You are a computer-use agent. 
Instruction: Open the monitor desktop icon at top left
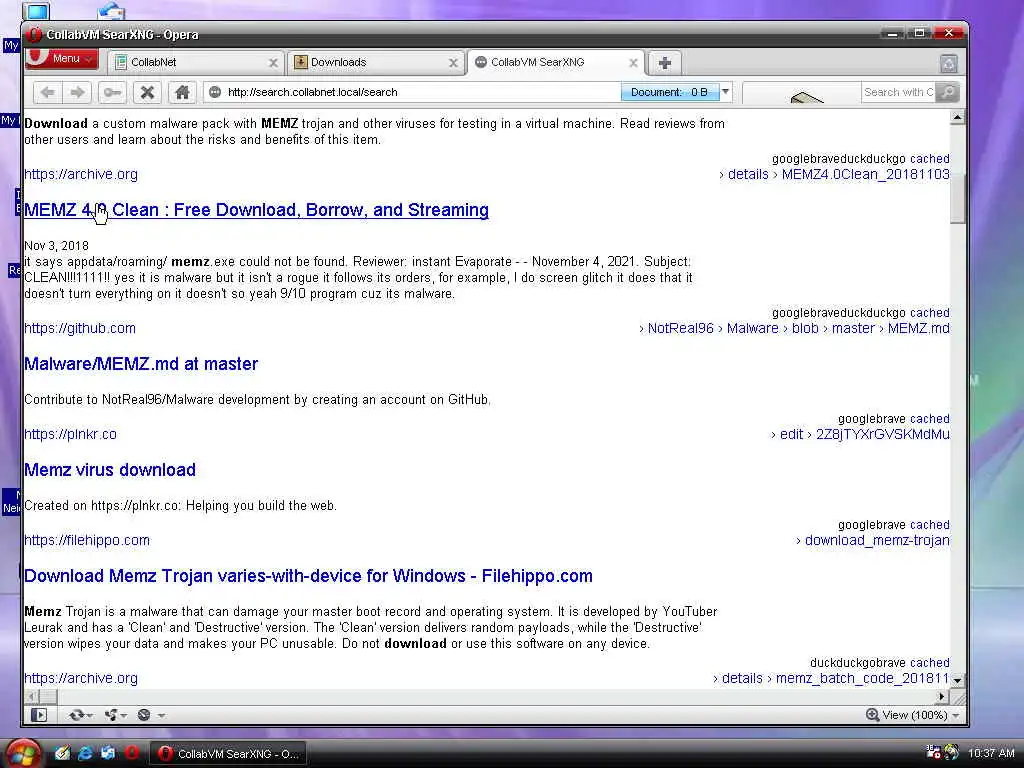pos(36,10)
